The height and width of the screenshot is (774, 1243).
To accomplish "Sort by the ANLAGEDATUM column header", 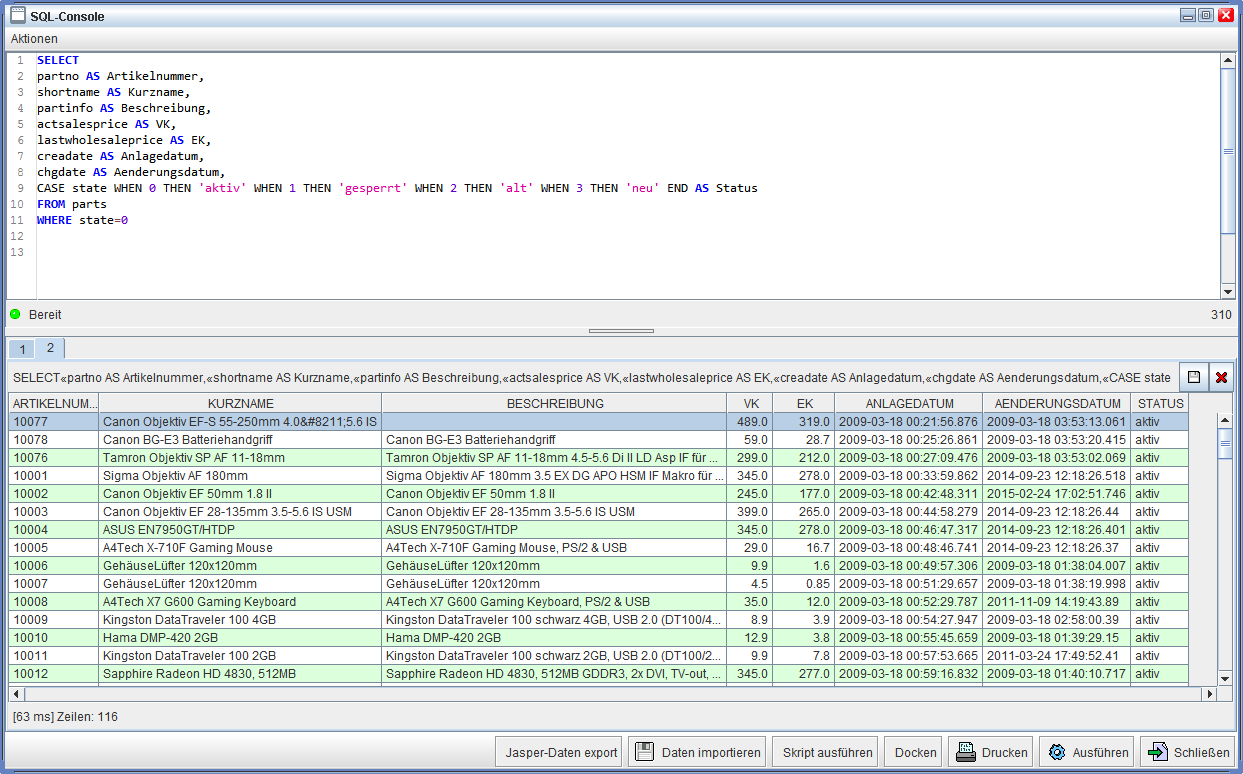I will pos(908,404).
